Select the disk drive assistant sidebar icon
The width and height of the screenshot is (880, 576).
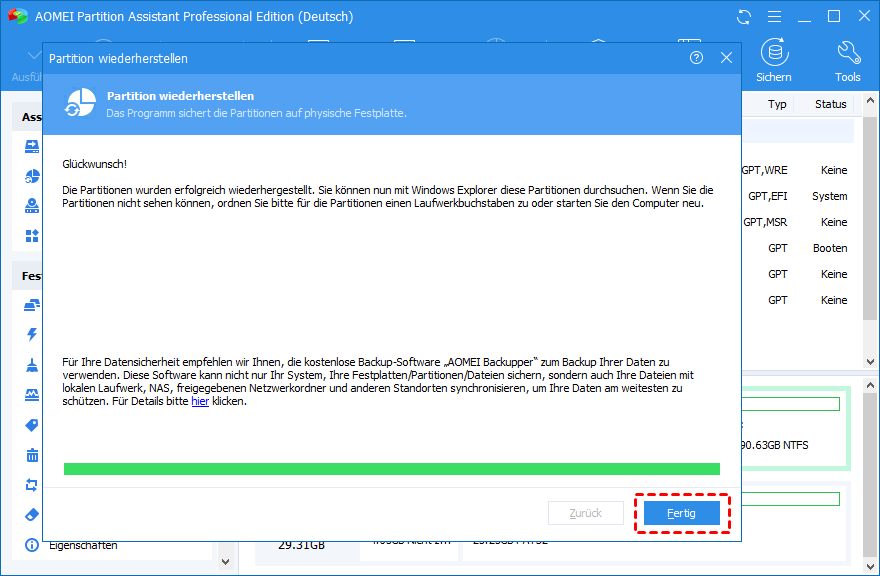[32, 206]
